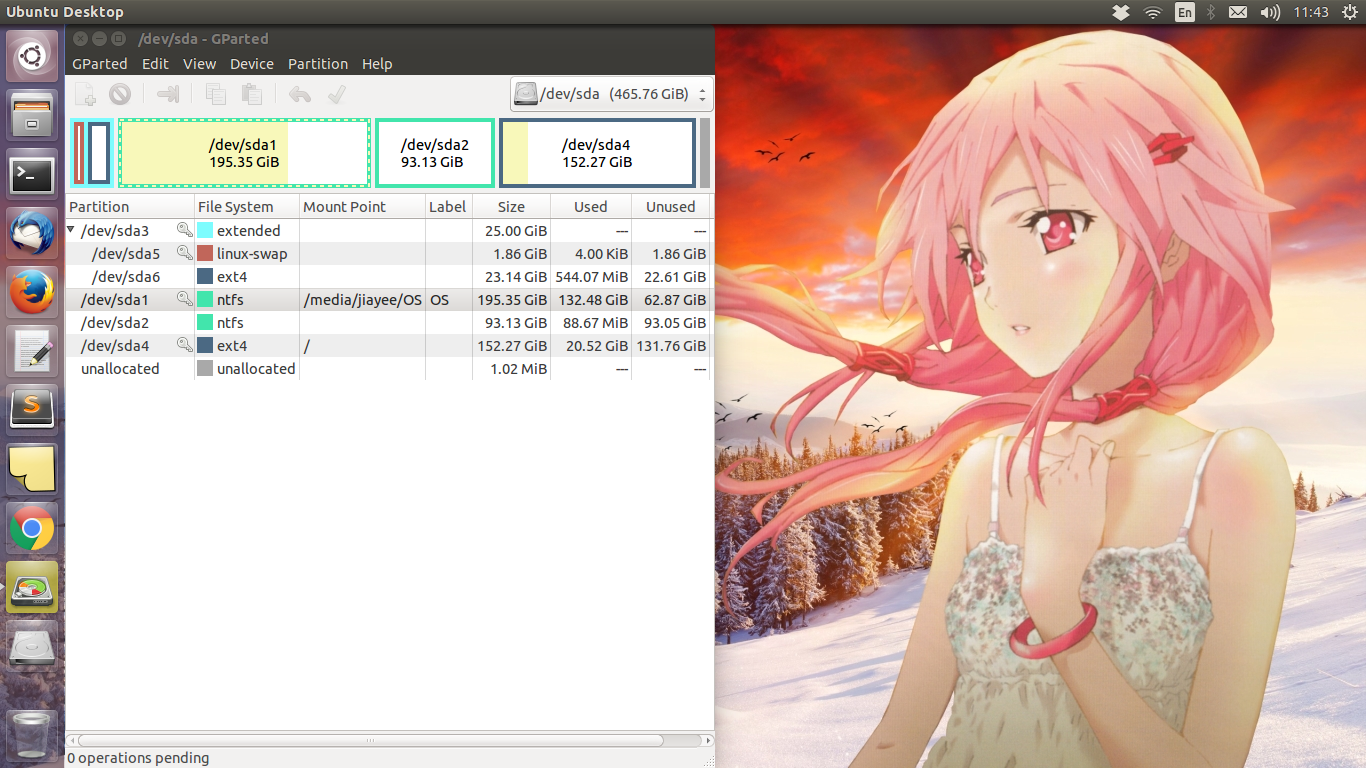The width and height of the screenshot is (1366, 768).
Task: Launch Firefox from the launcher
Action: [32, 294]
